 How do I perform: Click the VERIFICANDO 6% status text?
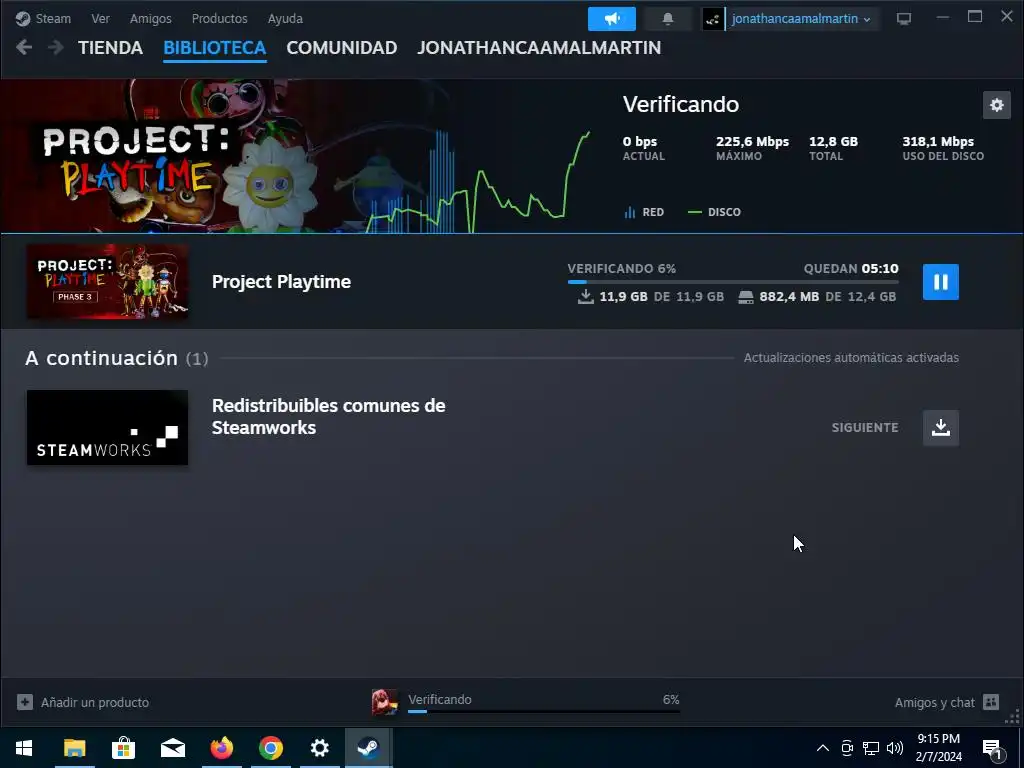[622, 268]
